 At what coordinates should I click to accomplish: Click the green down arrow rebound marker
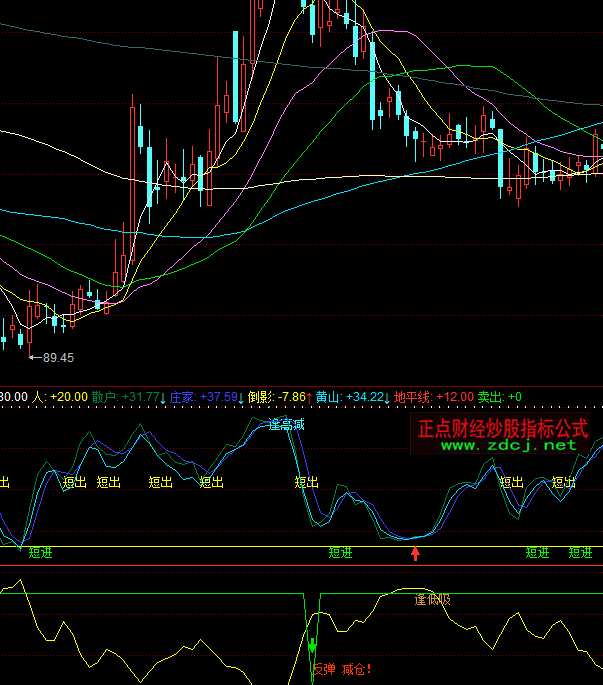[312, 645]
